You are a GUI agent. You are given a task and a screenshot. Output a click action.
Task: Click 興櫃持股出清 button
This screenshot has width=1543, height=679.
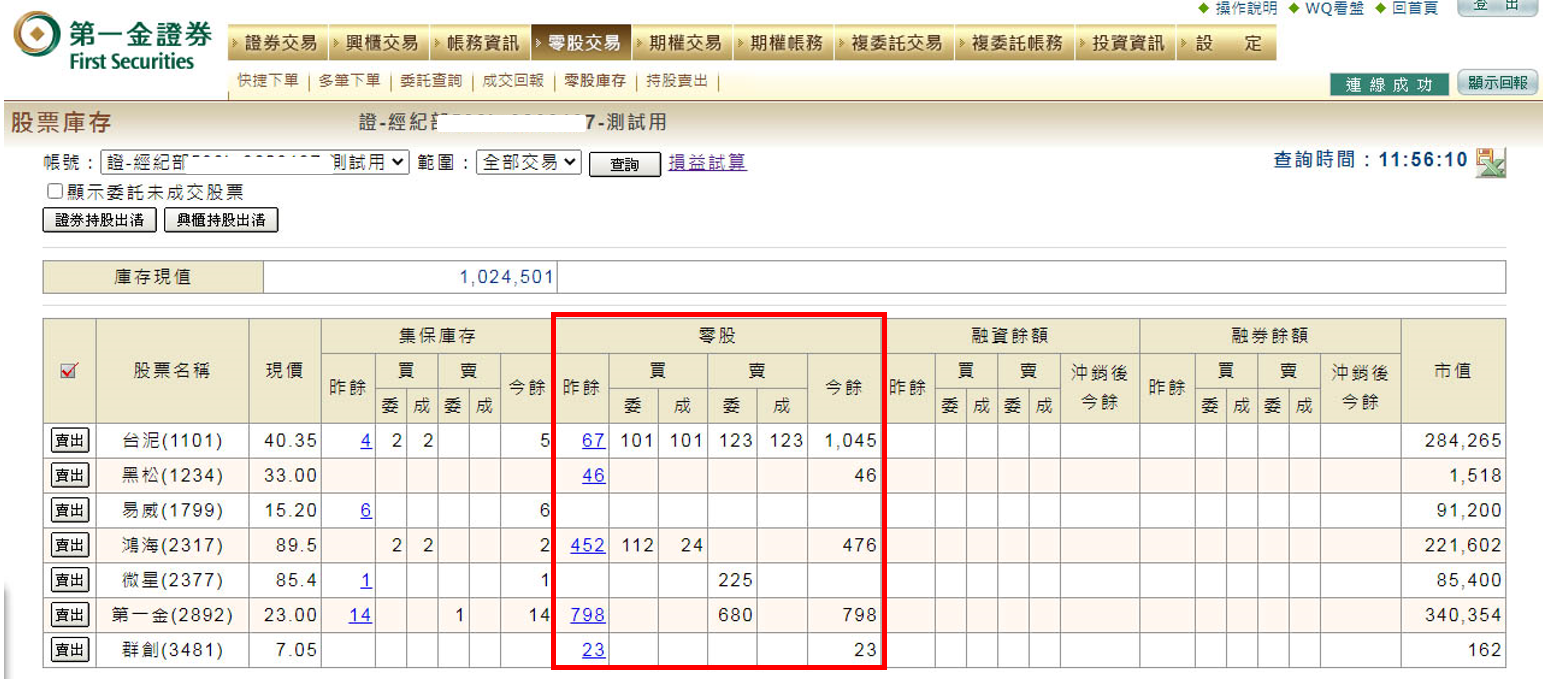[221, 220]
